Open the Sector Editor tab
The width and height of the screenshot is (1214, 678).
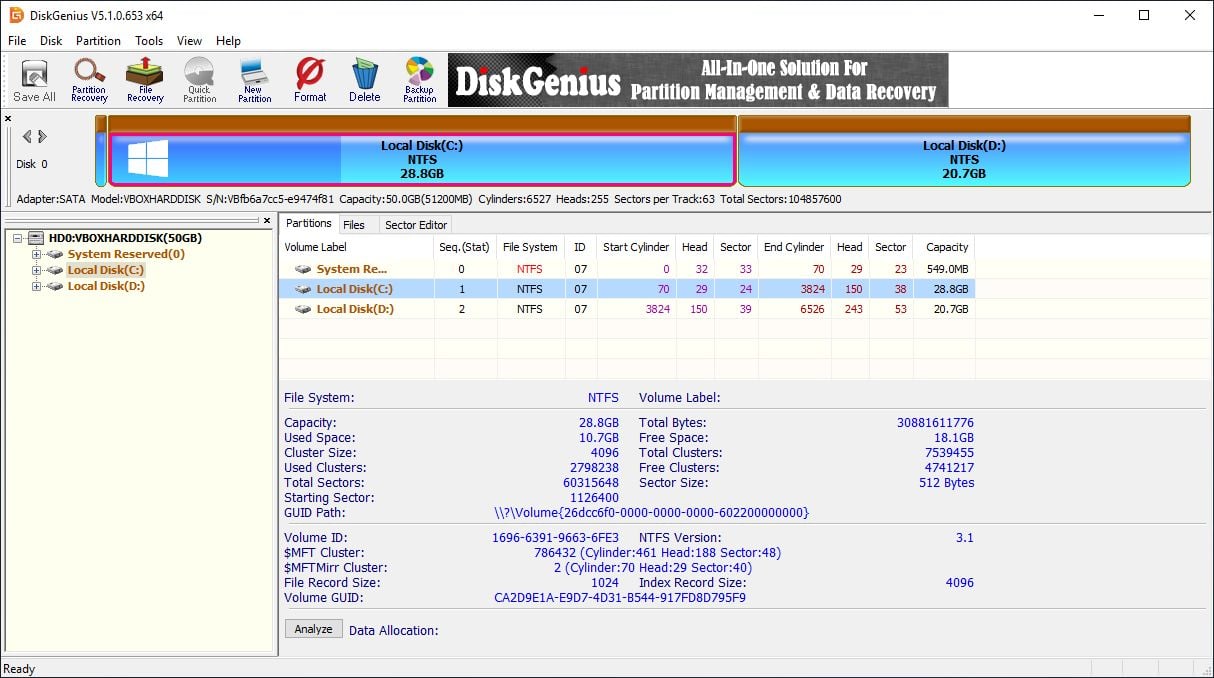[x=415, y=224]
